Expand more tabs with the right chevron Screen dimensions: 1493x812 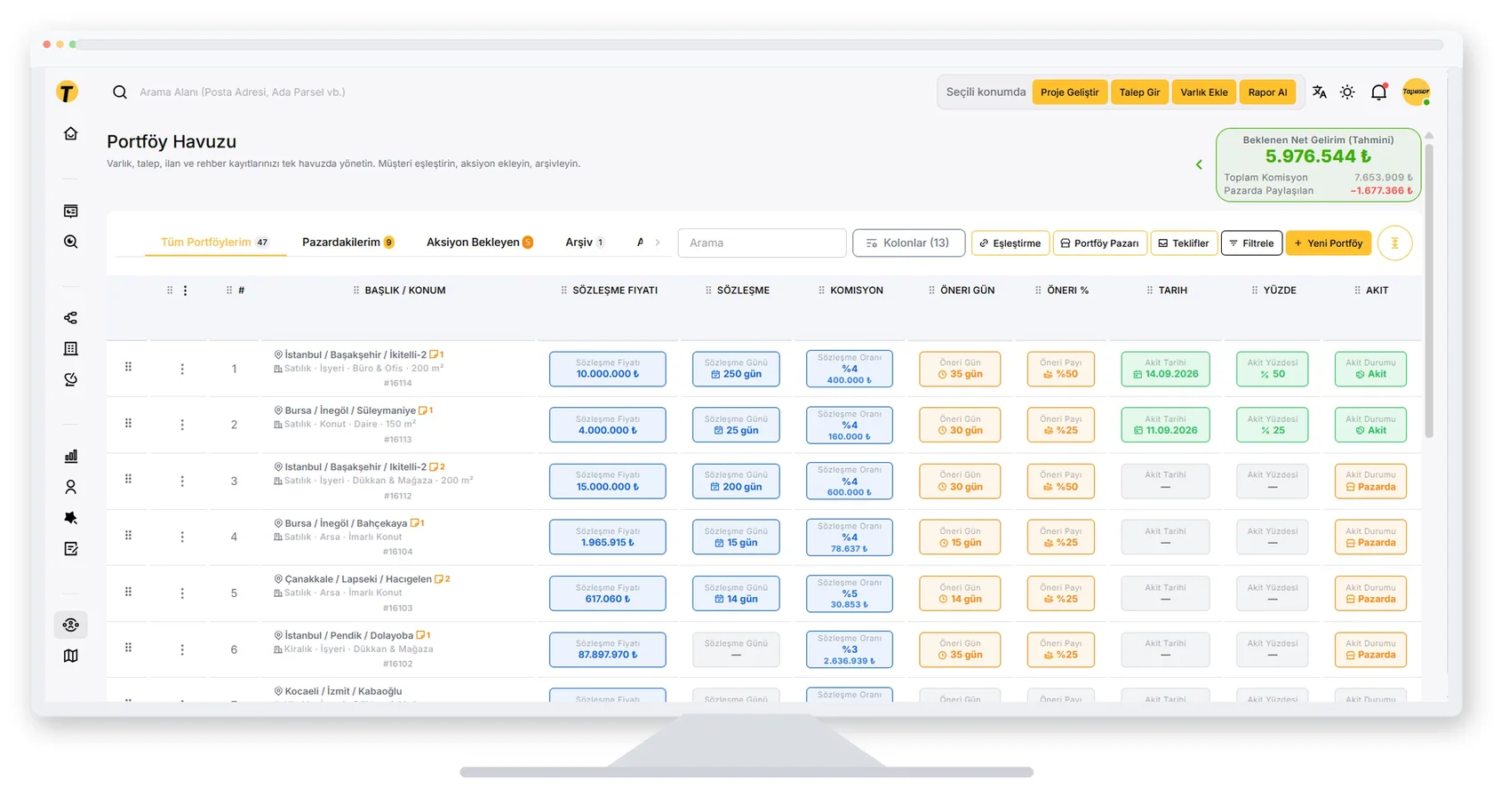pyautogui.click(x=658, y=243)
